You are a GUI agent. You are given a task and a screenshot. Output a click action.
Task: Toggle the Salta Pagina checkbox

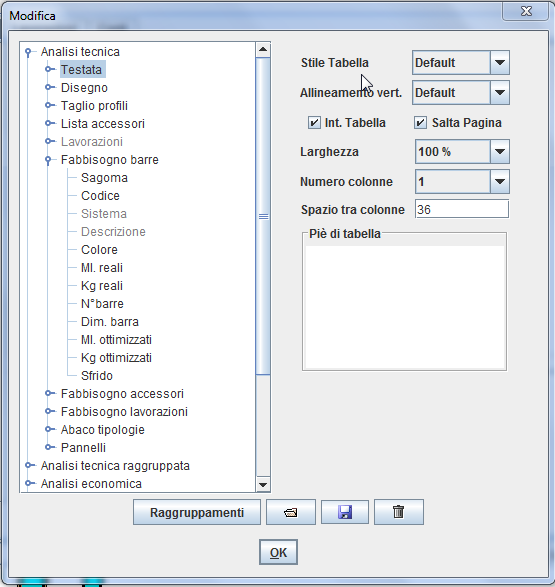click(420, 122)
